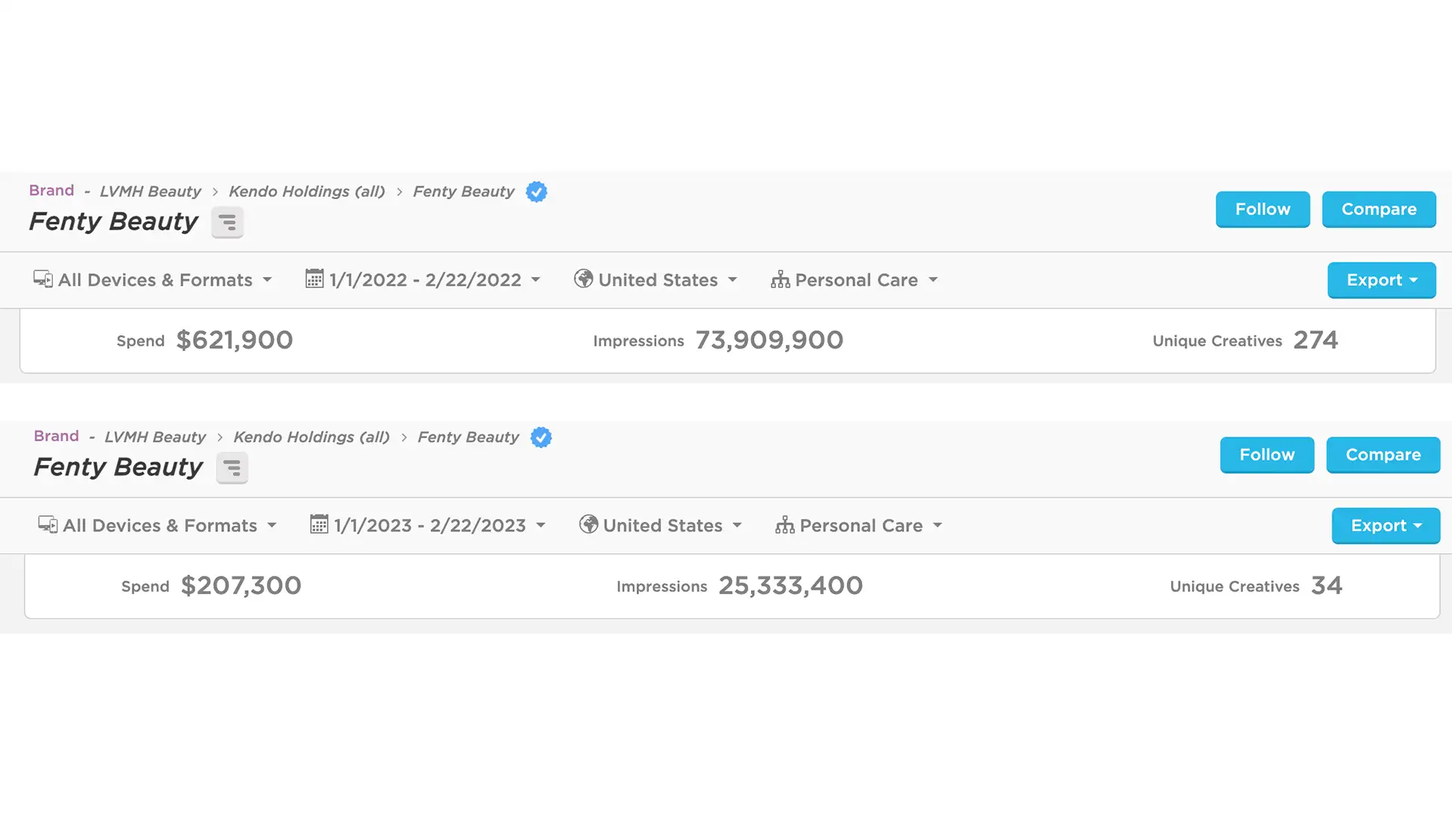Viewport: 1452px width, 840px height.
Task: Click the filter icon beside bottom Fenty Beauty title
Action: point(232,468)
